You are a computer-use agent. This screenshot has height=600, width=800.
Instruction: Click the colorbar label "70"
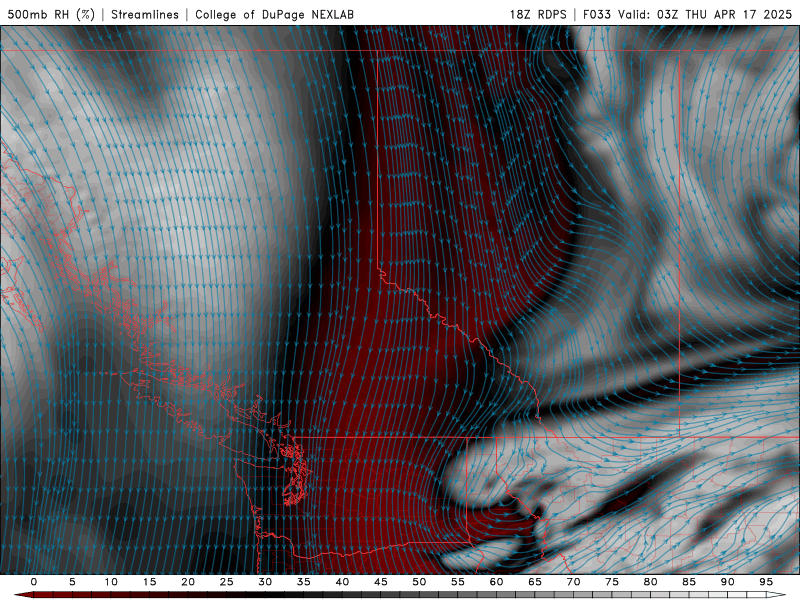pos(573,582)
